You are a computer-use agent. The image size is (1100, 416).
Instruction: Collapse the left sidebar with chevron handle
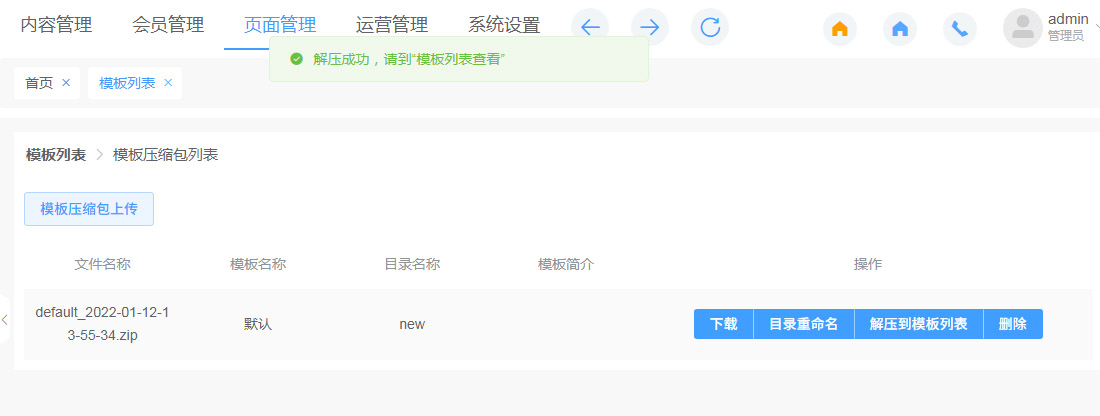coord(5,319)
